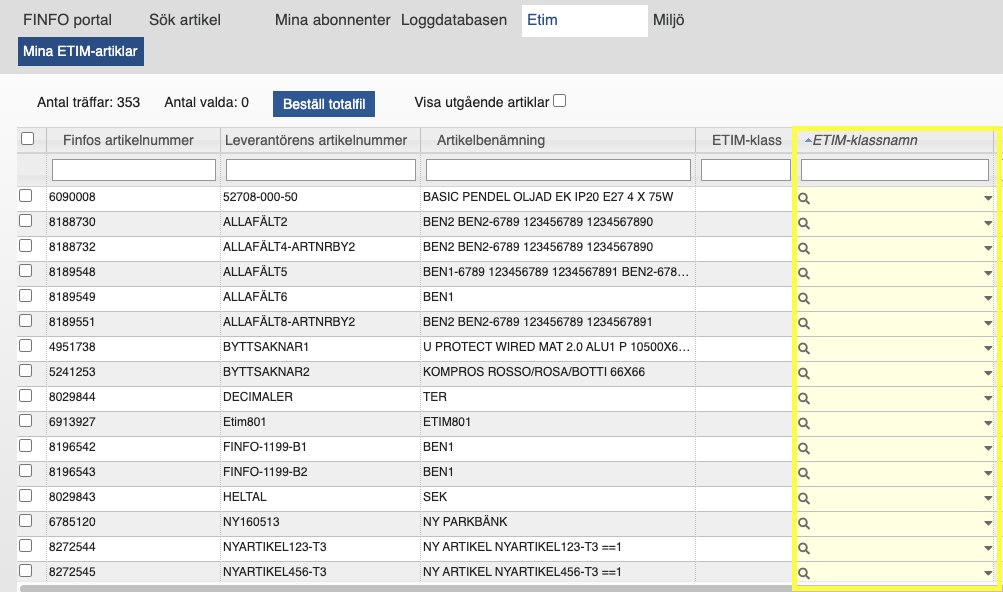Viewport: 1003px width, 592px height.
Task: Click search icon in NYARTIKEL456-T3 row
Action: coord(803,573)
